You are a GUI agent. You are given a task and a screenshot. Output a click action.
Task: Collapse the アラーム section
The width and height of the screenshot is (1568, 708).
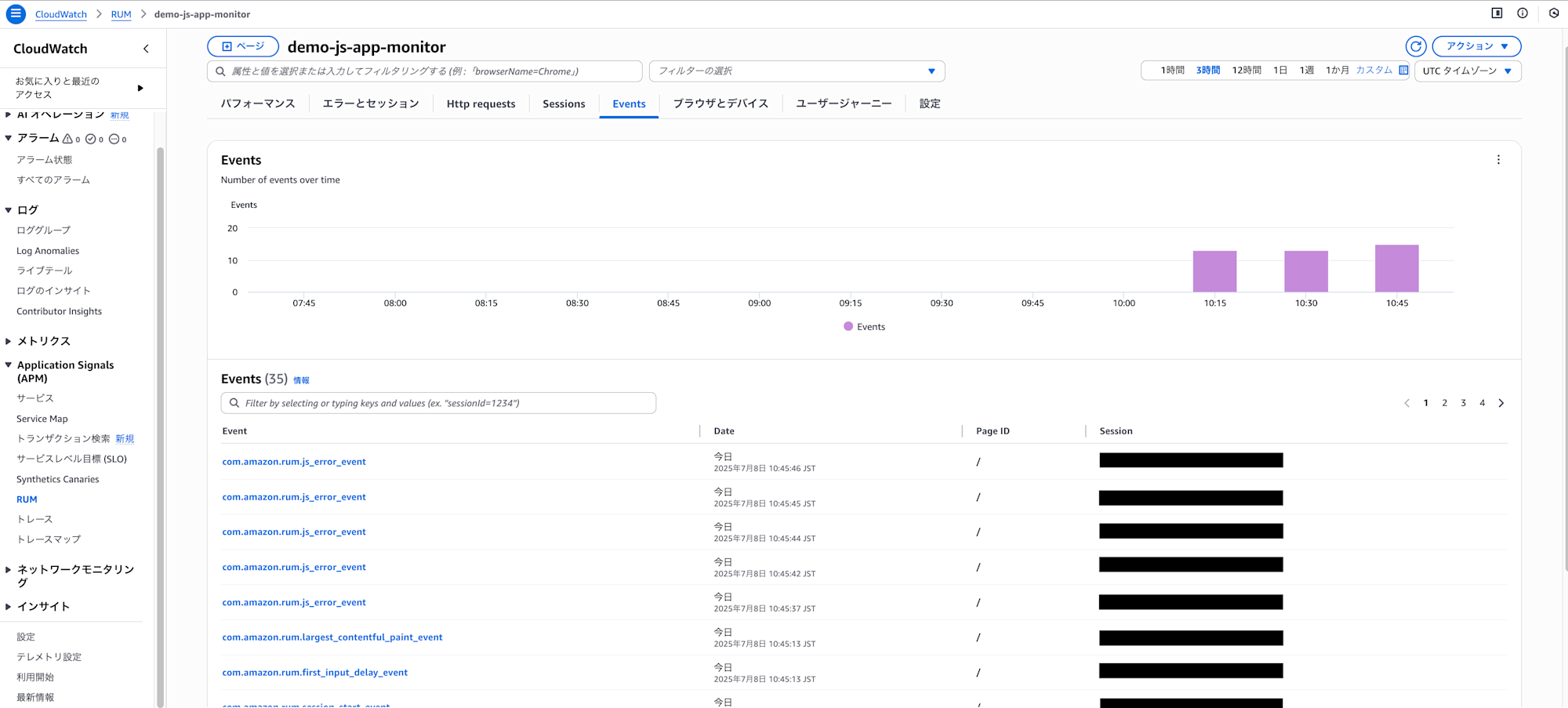click(x=8, y=138)
